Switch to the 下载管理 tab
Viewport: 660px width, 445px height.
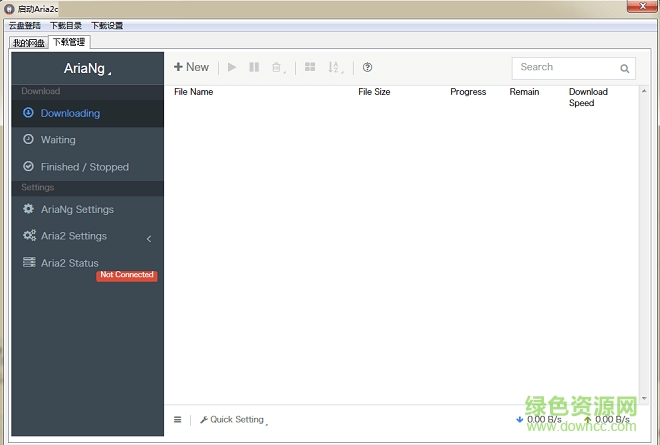[69, 42]
